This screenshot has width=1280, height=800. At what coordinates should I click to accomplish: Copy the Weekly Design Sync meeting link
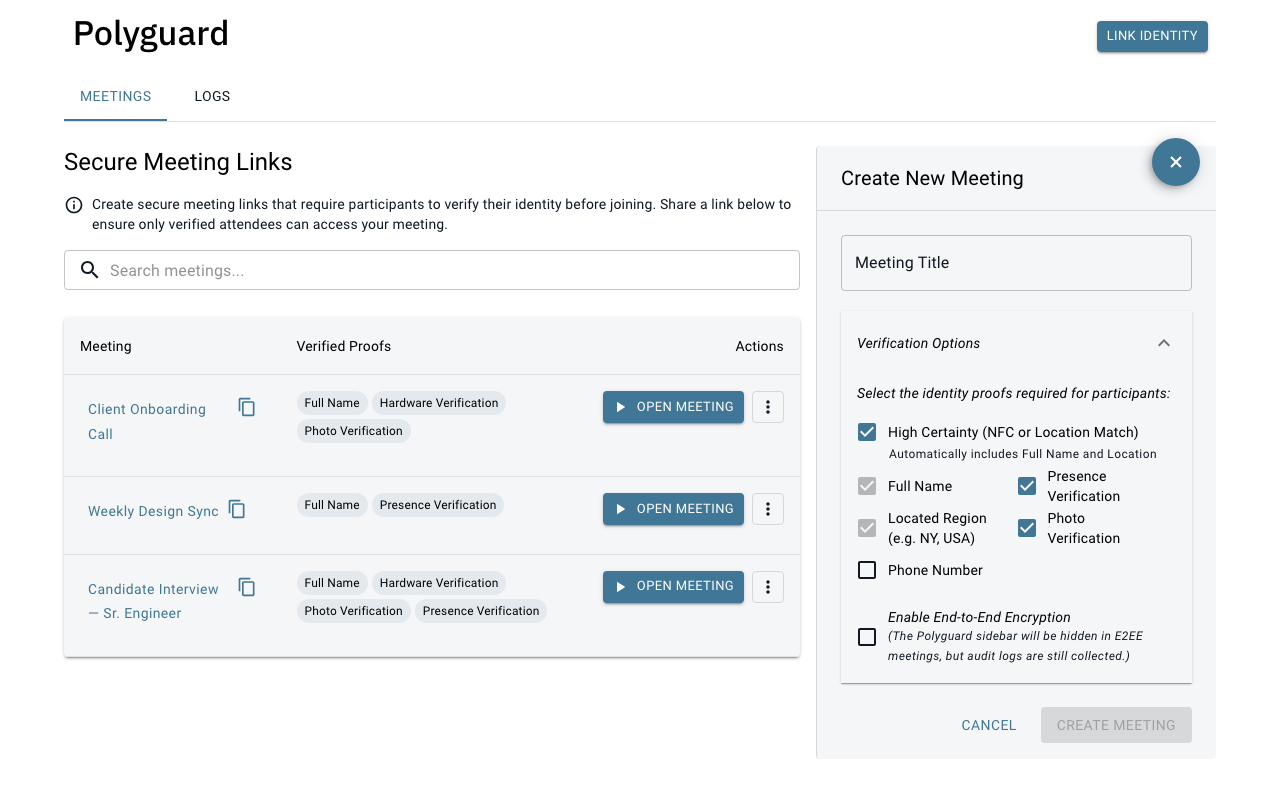(x=237, y=509)
